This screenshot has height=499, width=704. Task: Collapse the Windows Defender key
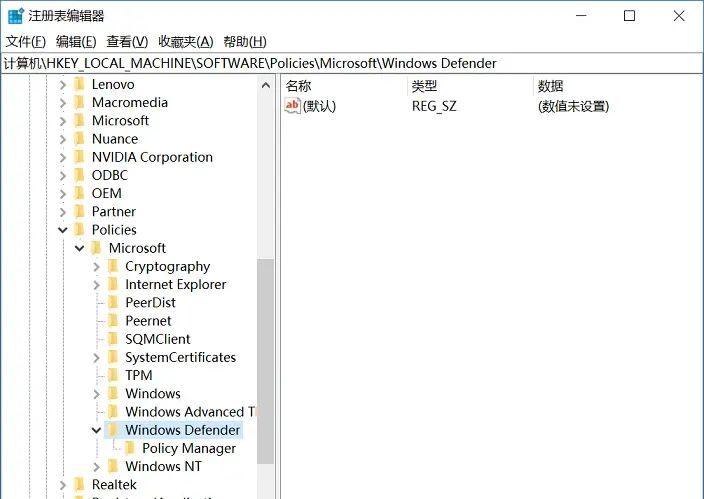(96, 430)
